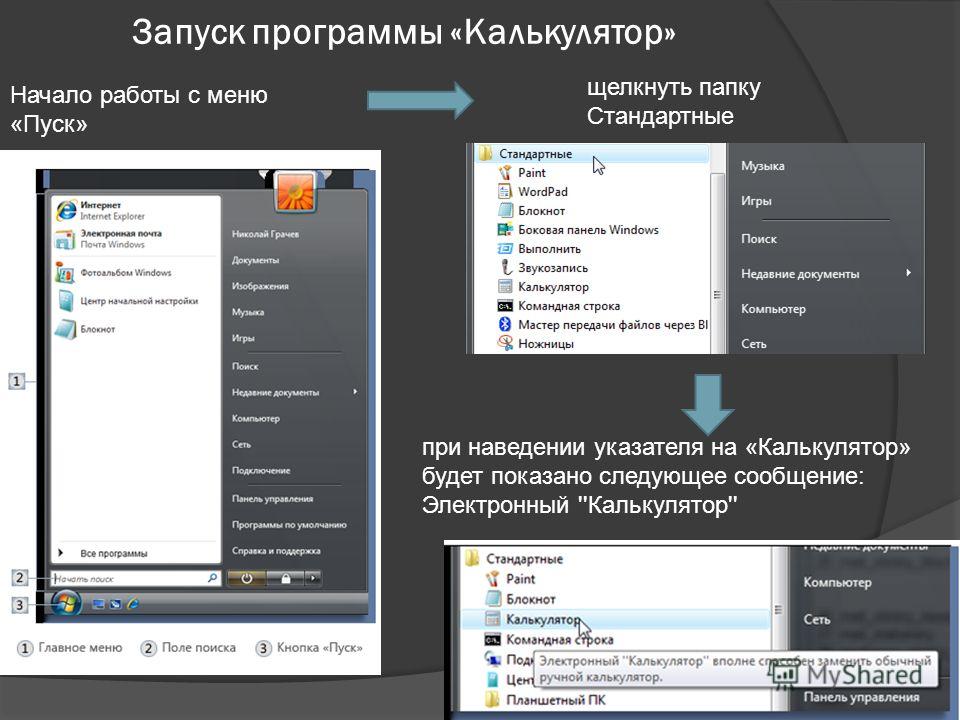Click the Show desktop quick launch icon

[98, 604]
